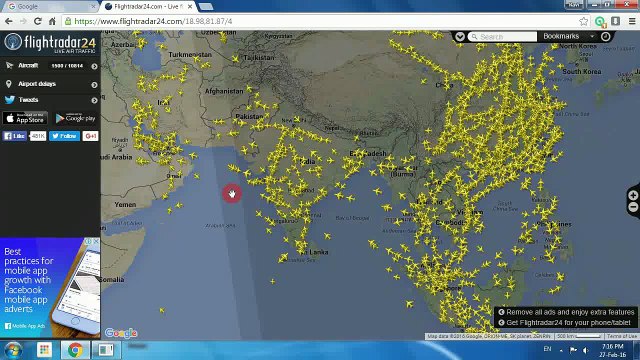Click the round down-arrow menu beside Search
This screenshot has width=640, height=360.
[x=460, y=37]
